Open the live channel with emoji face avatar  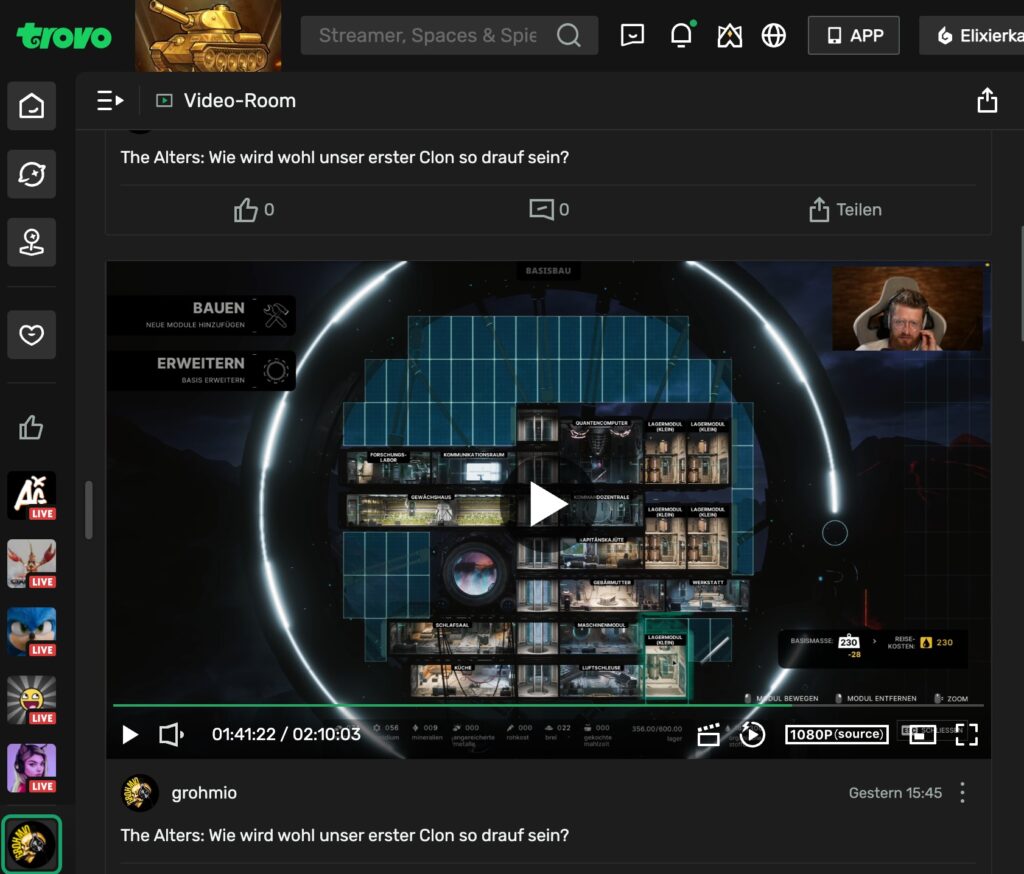tap(31, 700)
